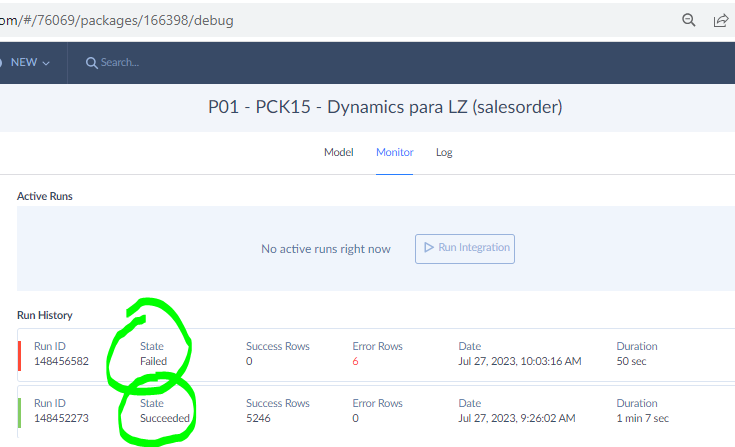The image size is (735, 447).
Task: Click the browser address bar URL
Action: (x=117, y=20)
